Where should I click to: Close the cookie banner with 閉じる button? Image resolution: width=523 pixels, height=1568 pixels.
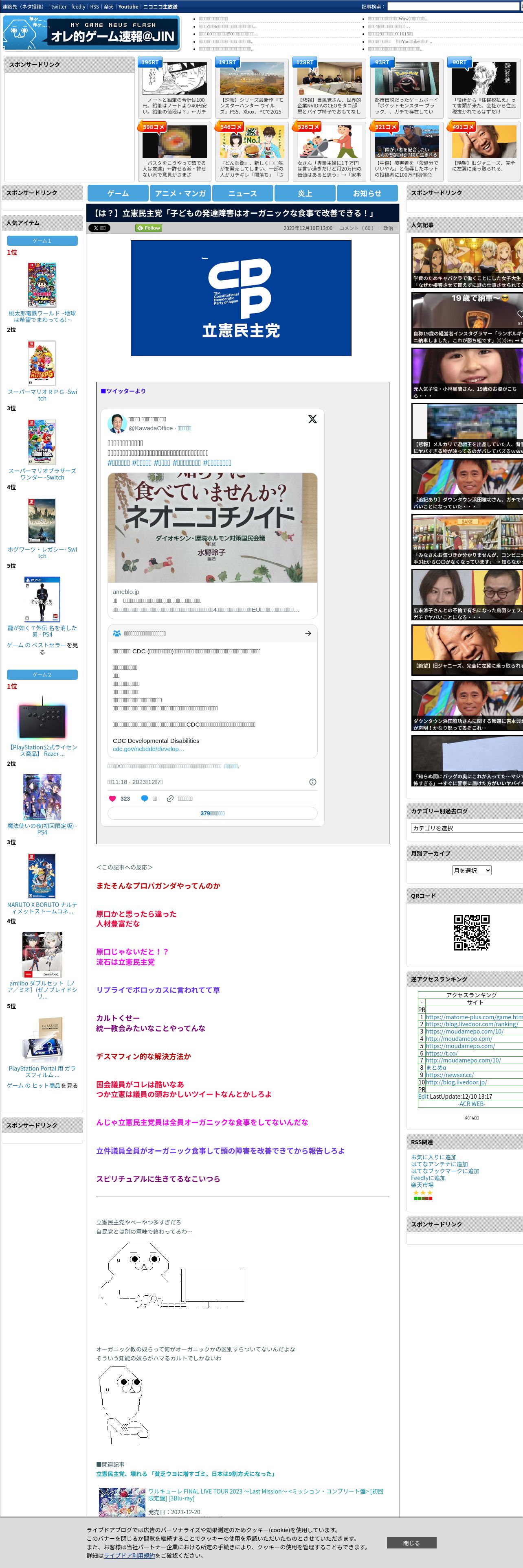(x=411, y=1542)
